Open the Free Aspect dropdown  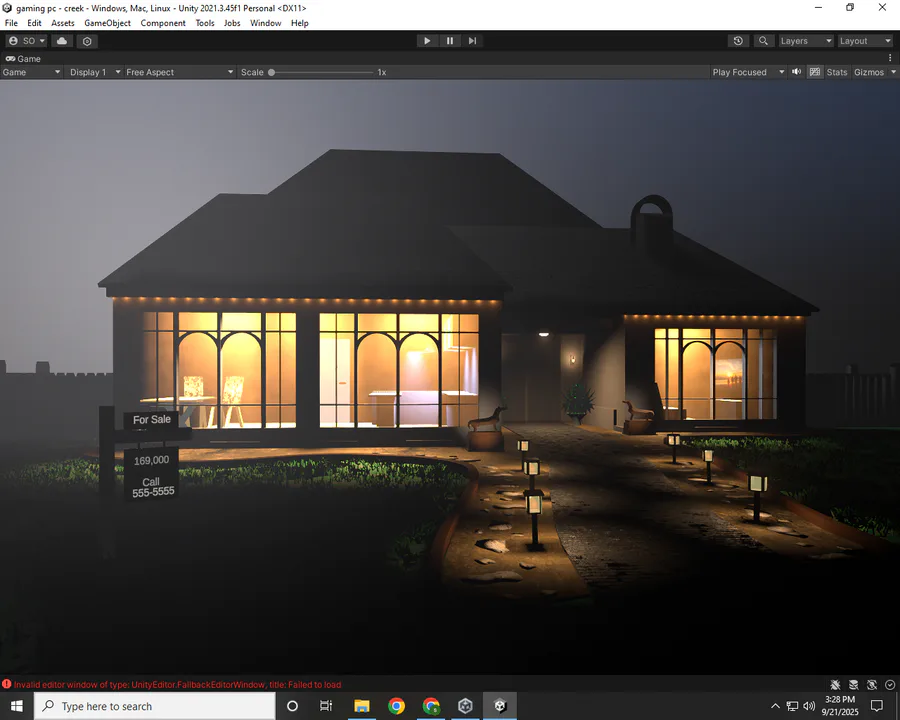[180, 72]
